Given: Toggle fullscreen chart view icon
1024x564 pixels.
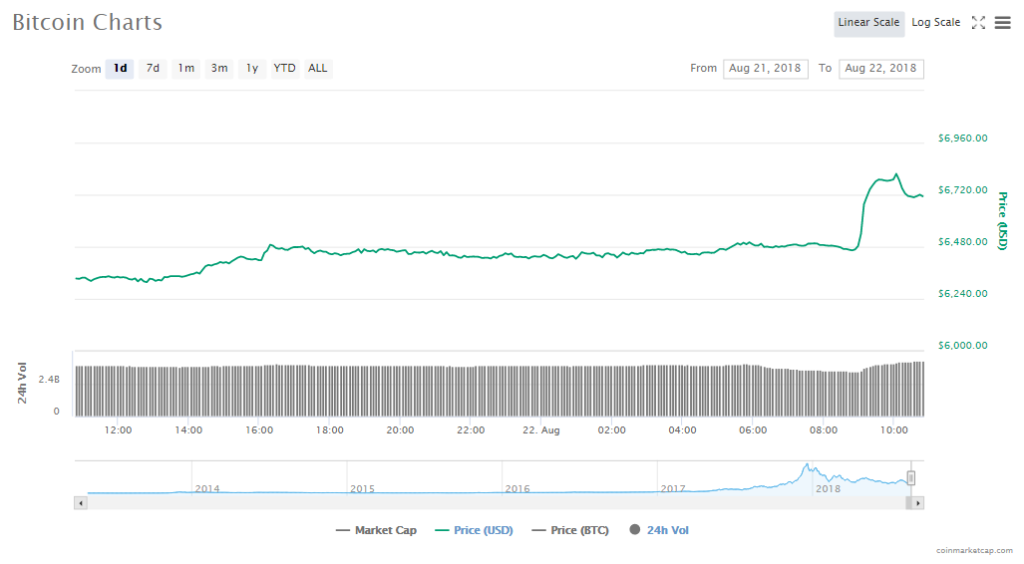Looking at the screenshot, I should coord(978,23).
